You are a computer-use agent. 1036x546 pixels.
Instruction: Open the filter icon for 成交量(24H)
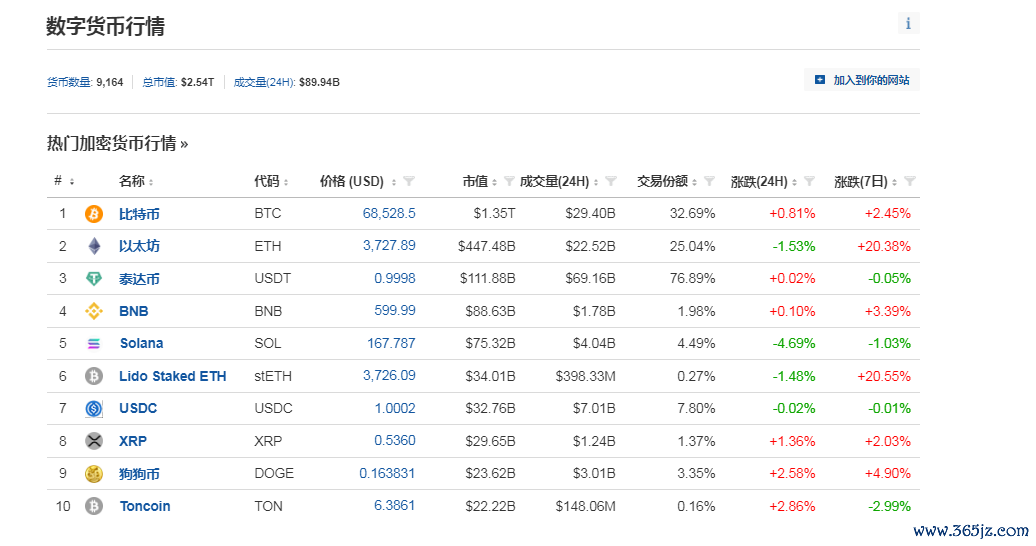[610, 181]
